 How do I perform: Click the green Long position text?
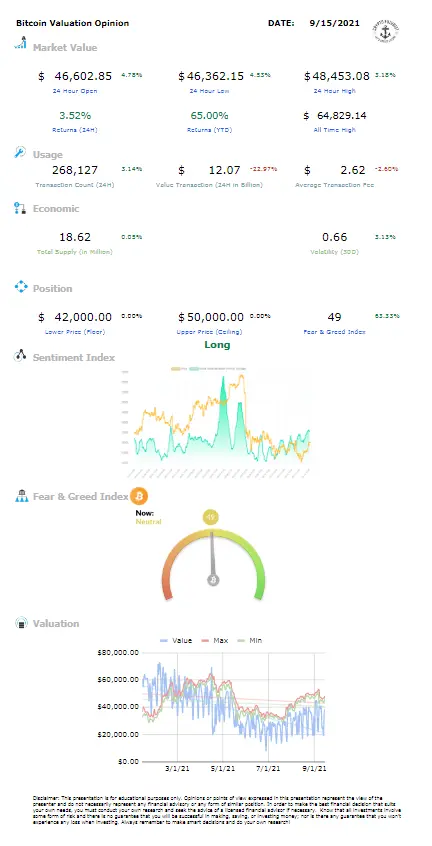point(217,344)
